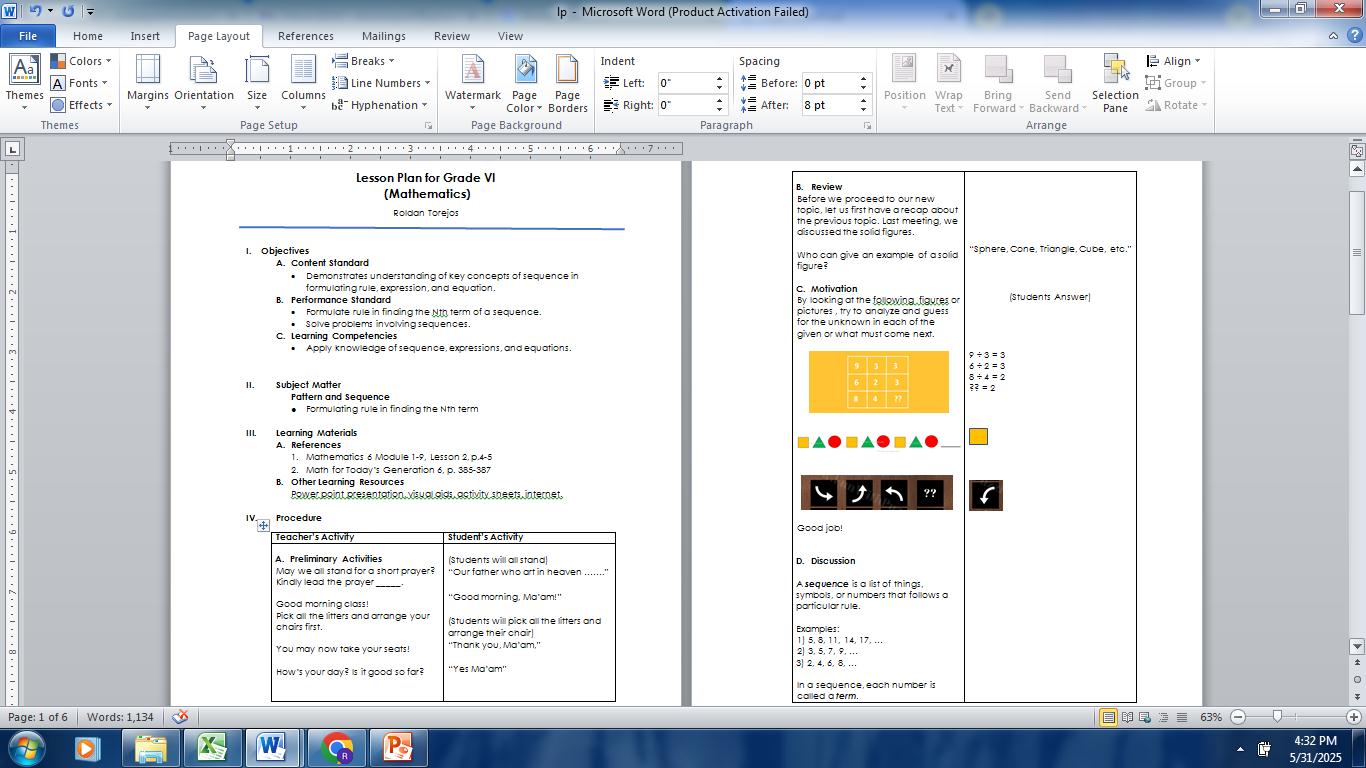Open the Themes gallery
Viewport: 1366px width, 768px height.
[24, 80]
